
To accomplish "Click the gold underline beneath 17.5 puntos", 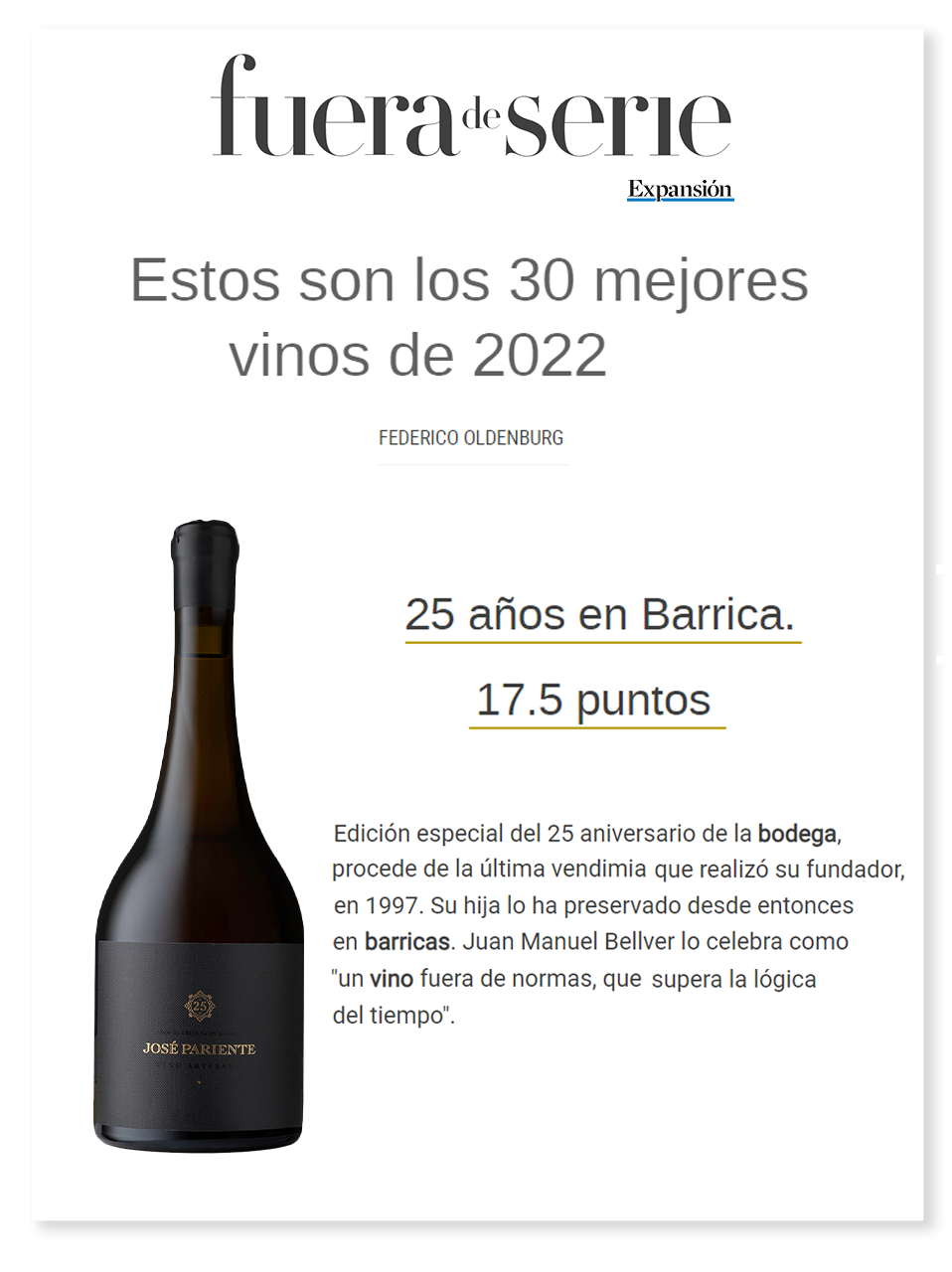I will 597,728.
